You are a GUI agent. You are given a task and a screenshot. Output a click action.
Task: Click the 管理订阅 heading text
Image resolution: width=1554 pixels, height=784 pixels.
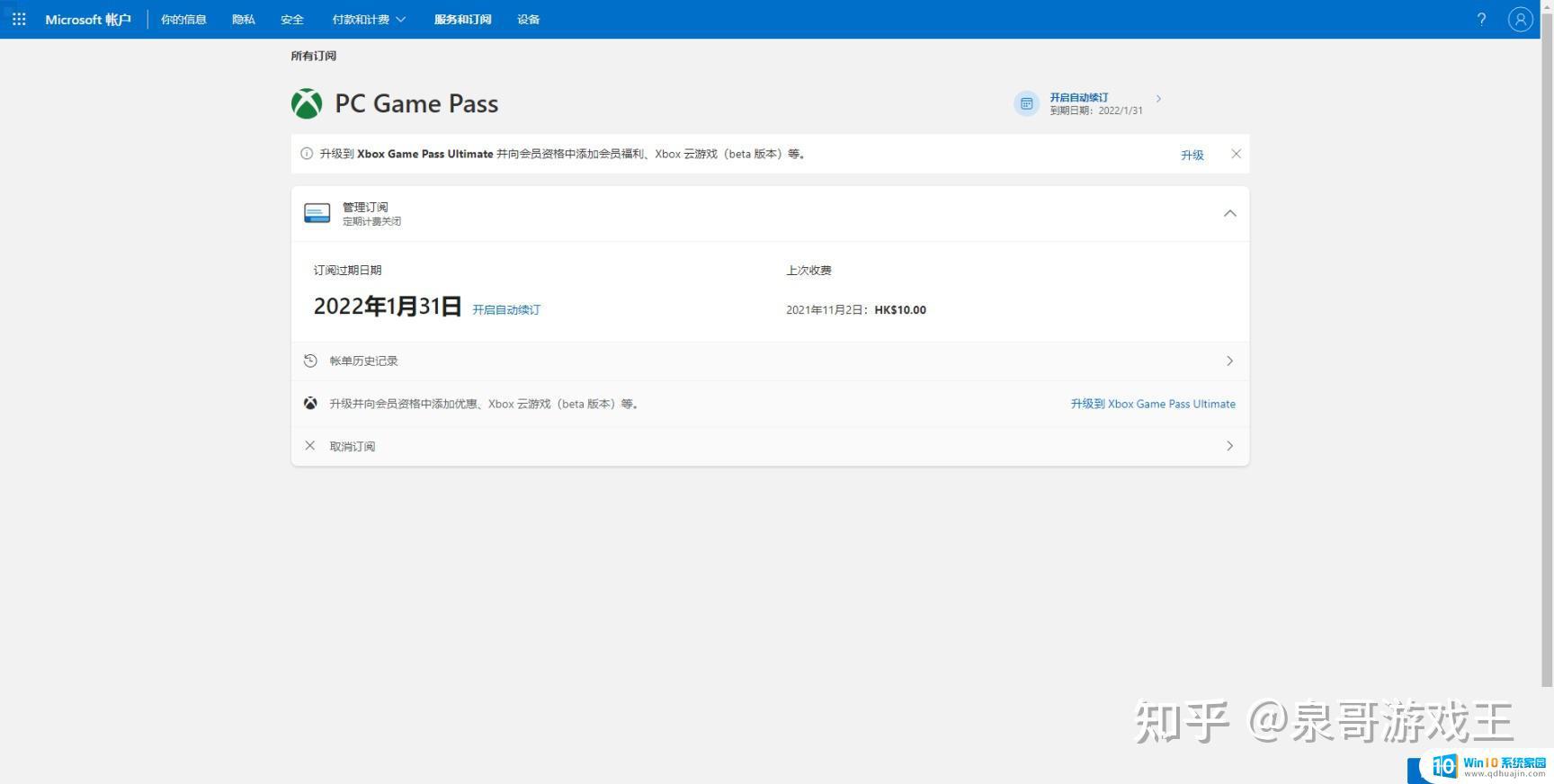365,207
